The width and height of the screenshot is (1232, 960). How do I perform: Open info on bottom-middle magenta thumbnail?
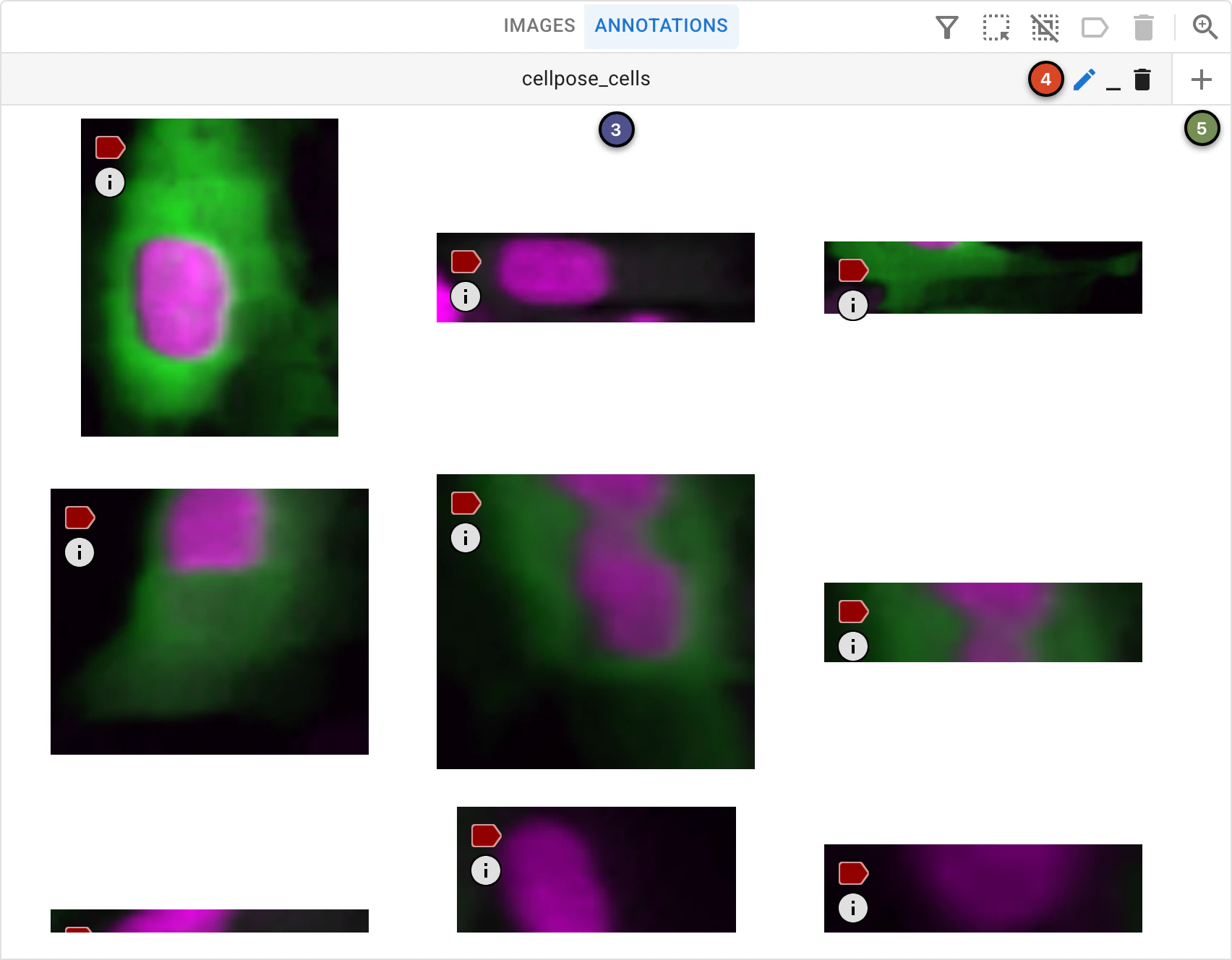pyautogui.click(x=486, y=870)
